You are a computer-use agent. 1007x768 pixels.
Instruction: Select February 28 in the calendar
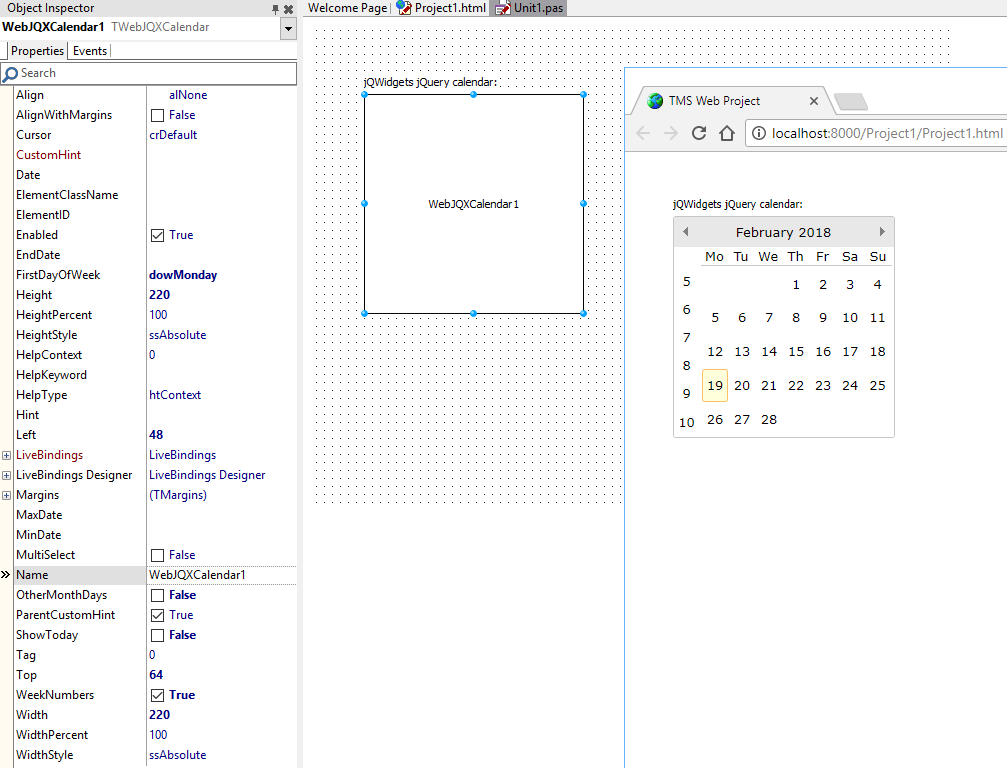(x=769, y=419)
